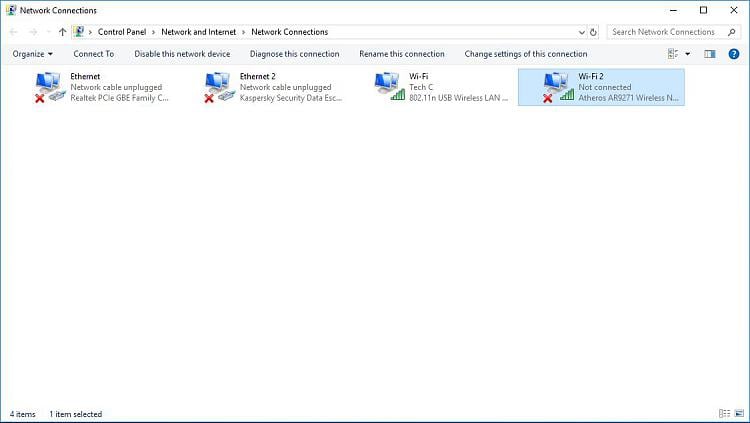This screenshot has width=750, height=423.
Task: Click Rename this connection
Action: point(402,54)
